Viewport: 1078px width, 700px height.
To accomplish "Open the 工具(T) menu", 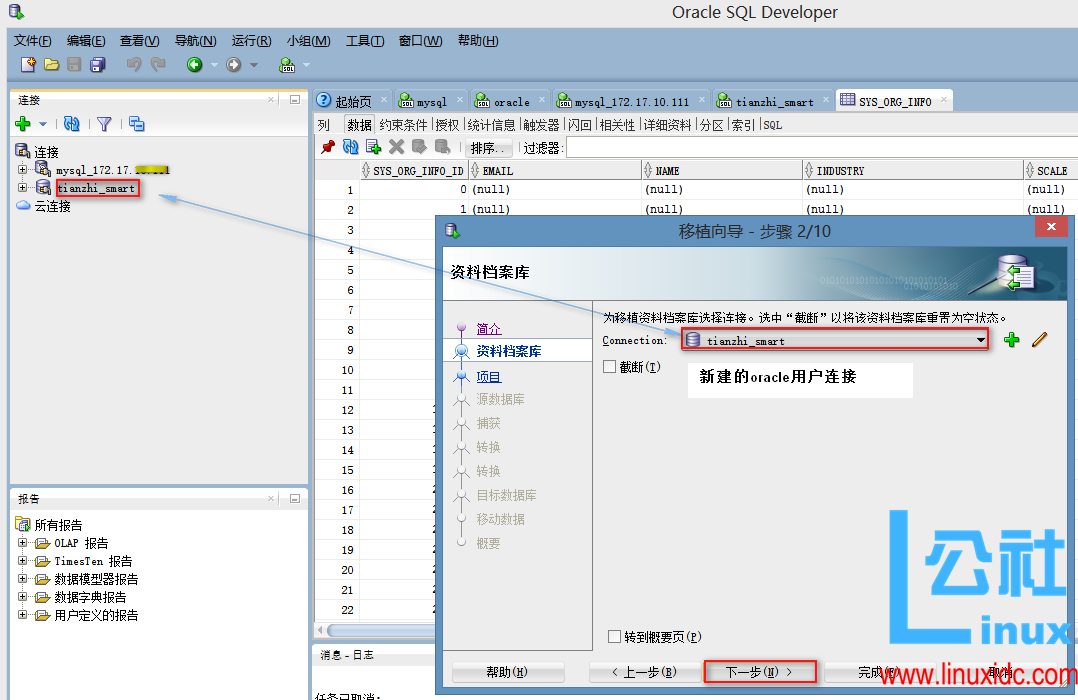I will 365,41.
